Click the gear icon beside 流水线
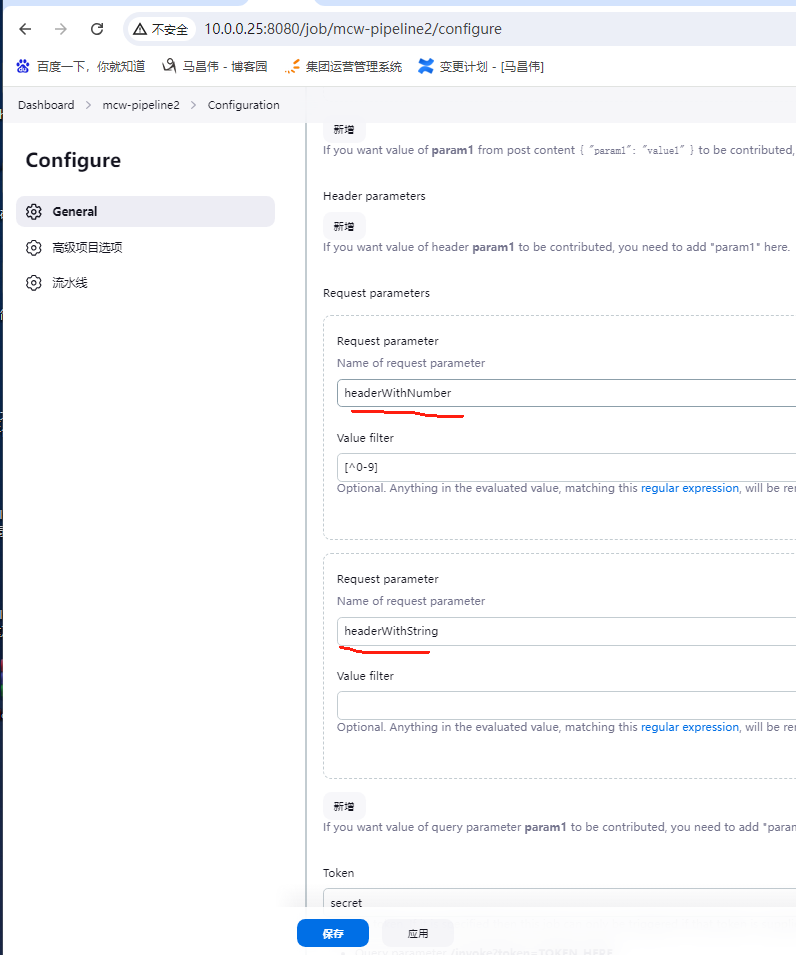This screenshot has height=955, width=796. (34, 283)
